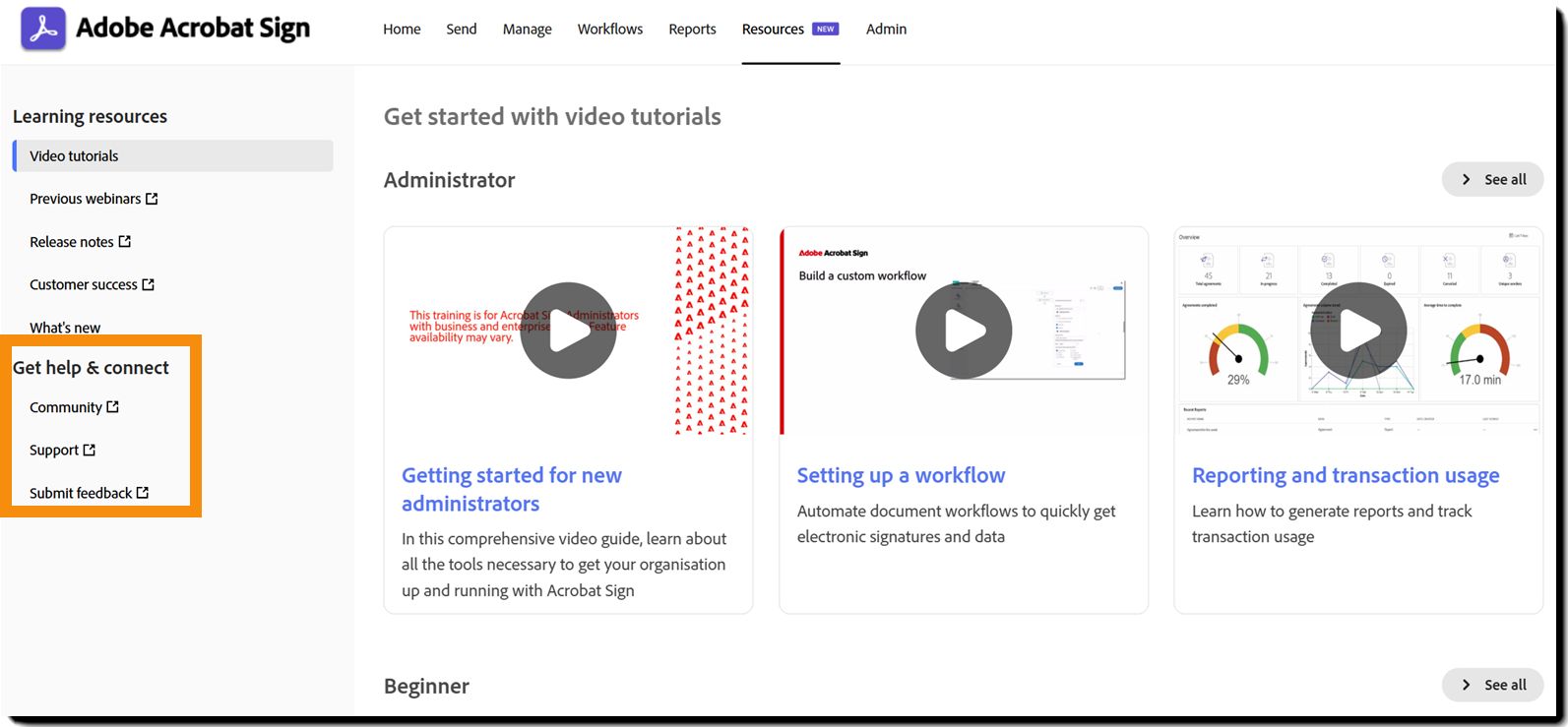Click the Administrator section heading
Image resolution: width=1568 pixels, height=727 pixels.
pos(449,180)
